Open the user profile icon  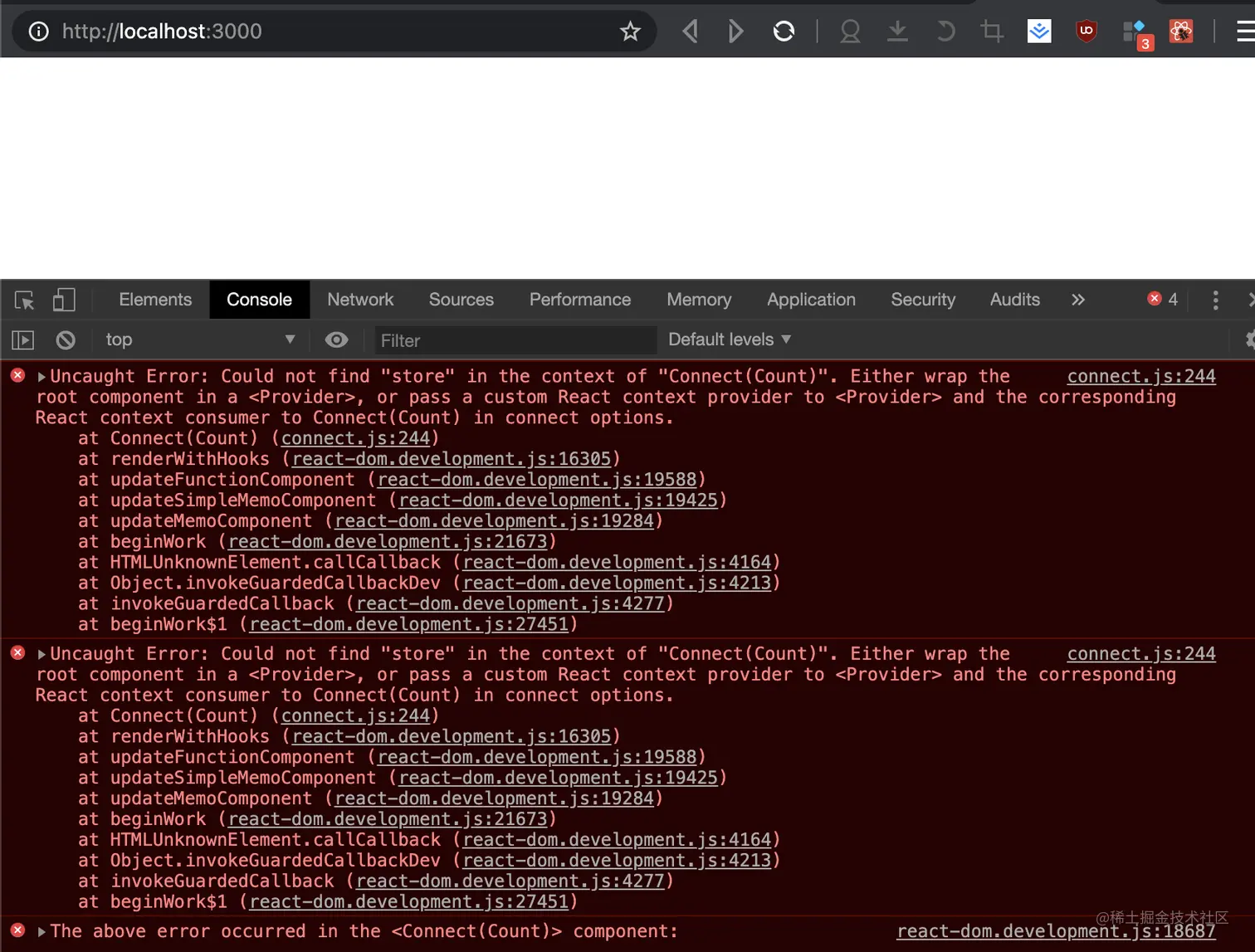pyautogui.click(x=850, y=32)
